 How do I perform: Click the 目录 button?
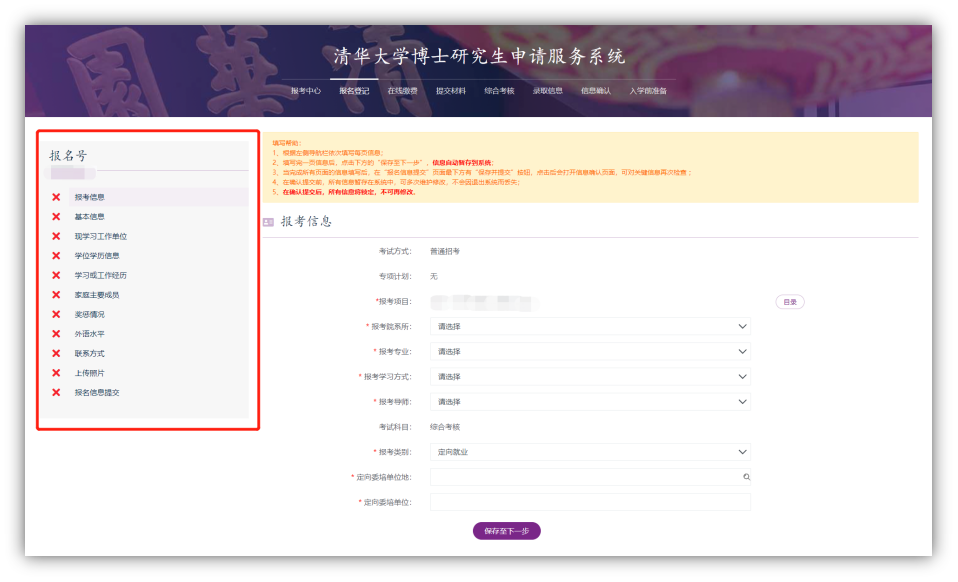790,302
